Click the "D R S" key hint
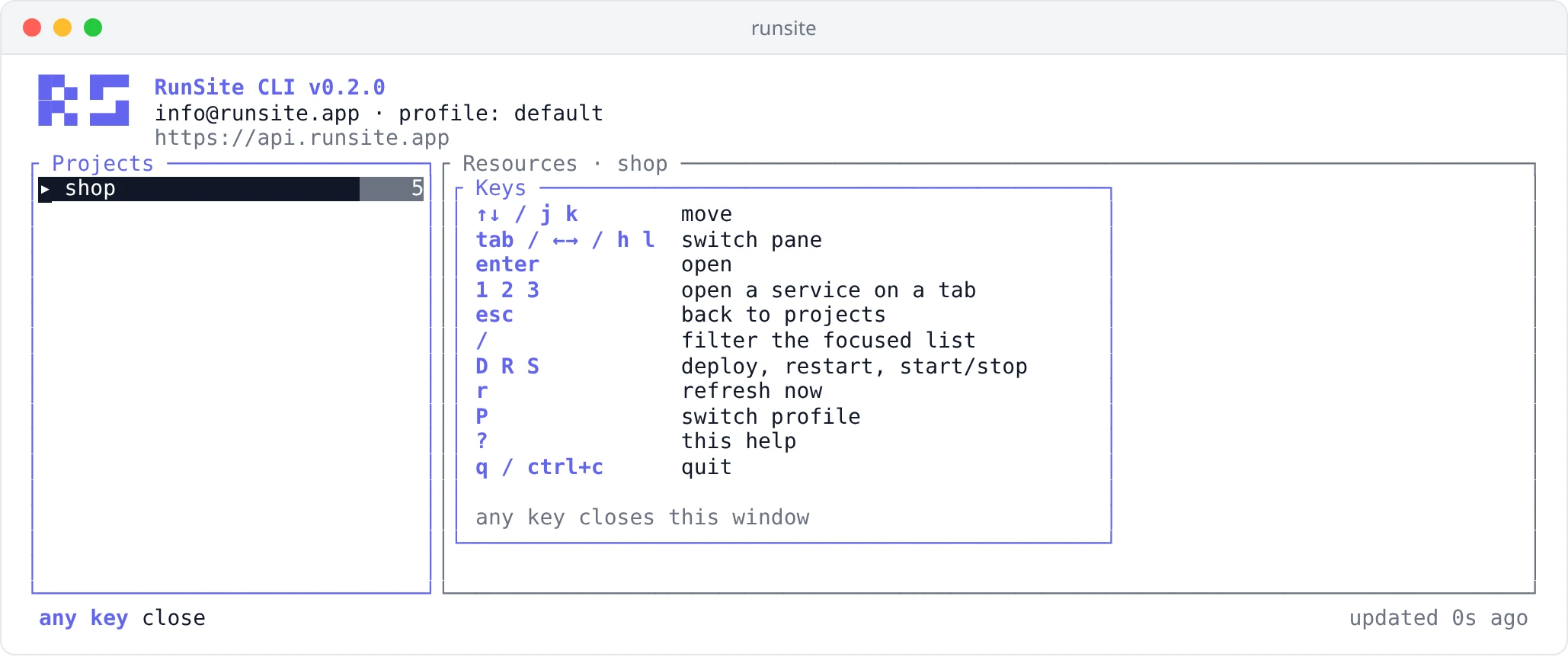This screenshot has width=1568, height=657. 507,367
